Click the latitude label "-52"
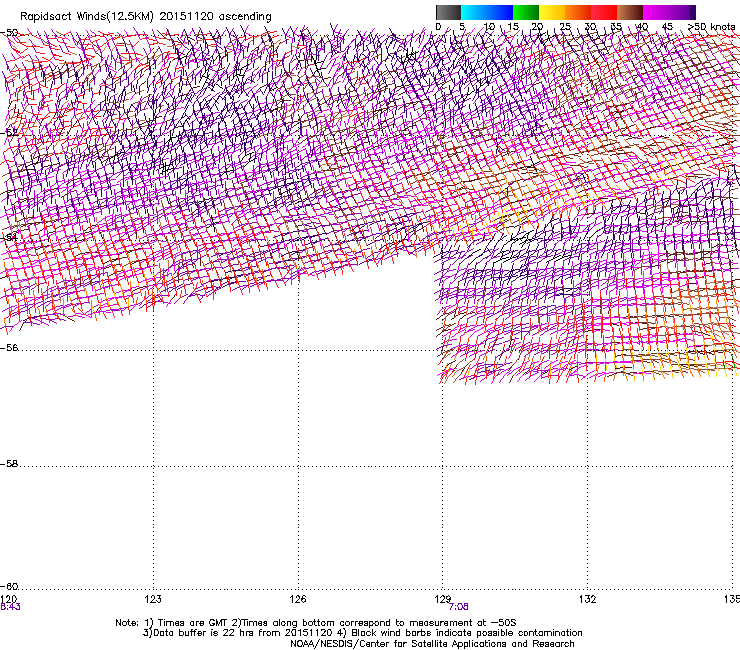740x650 pixels. click(9, 133)
